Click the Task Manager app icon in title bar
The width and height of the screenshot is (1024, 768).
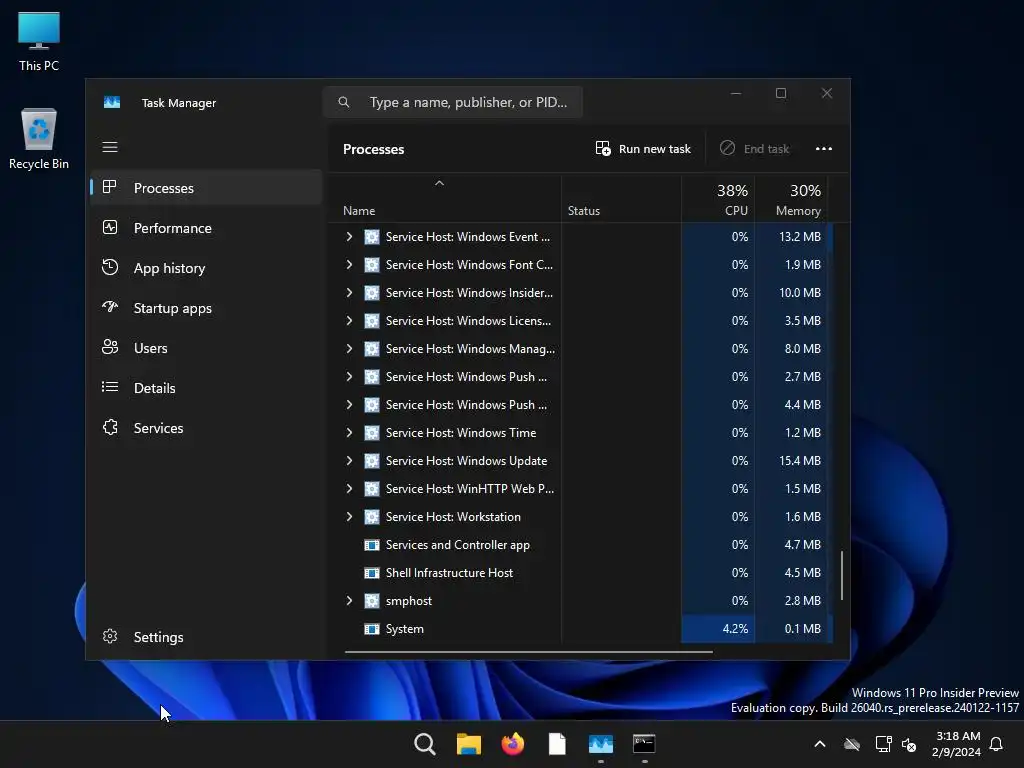coord(112,103)
